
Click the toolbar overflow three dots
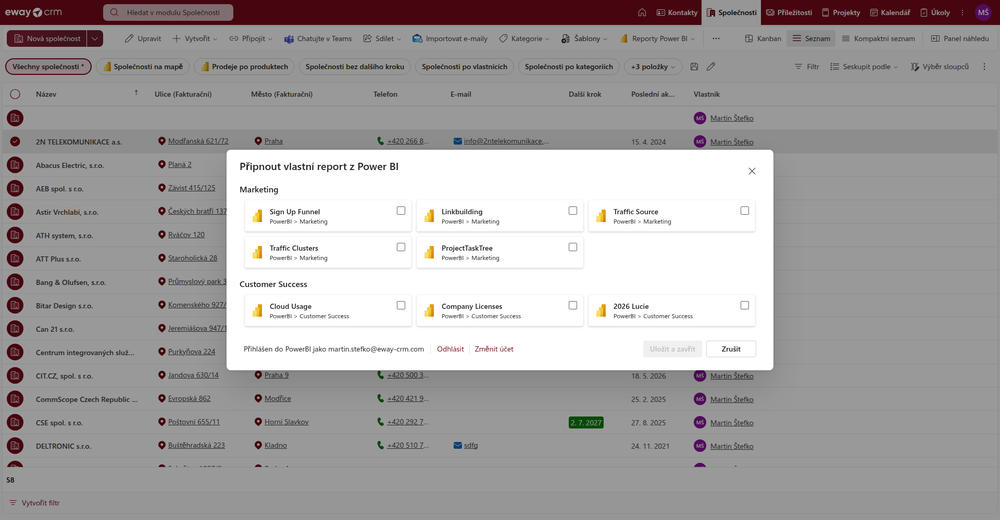pyautogui.click(x=716, y=38)
